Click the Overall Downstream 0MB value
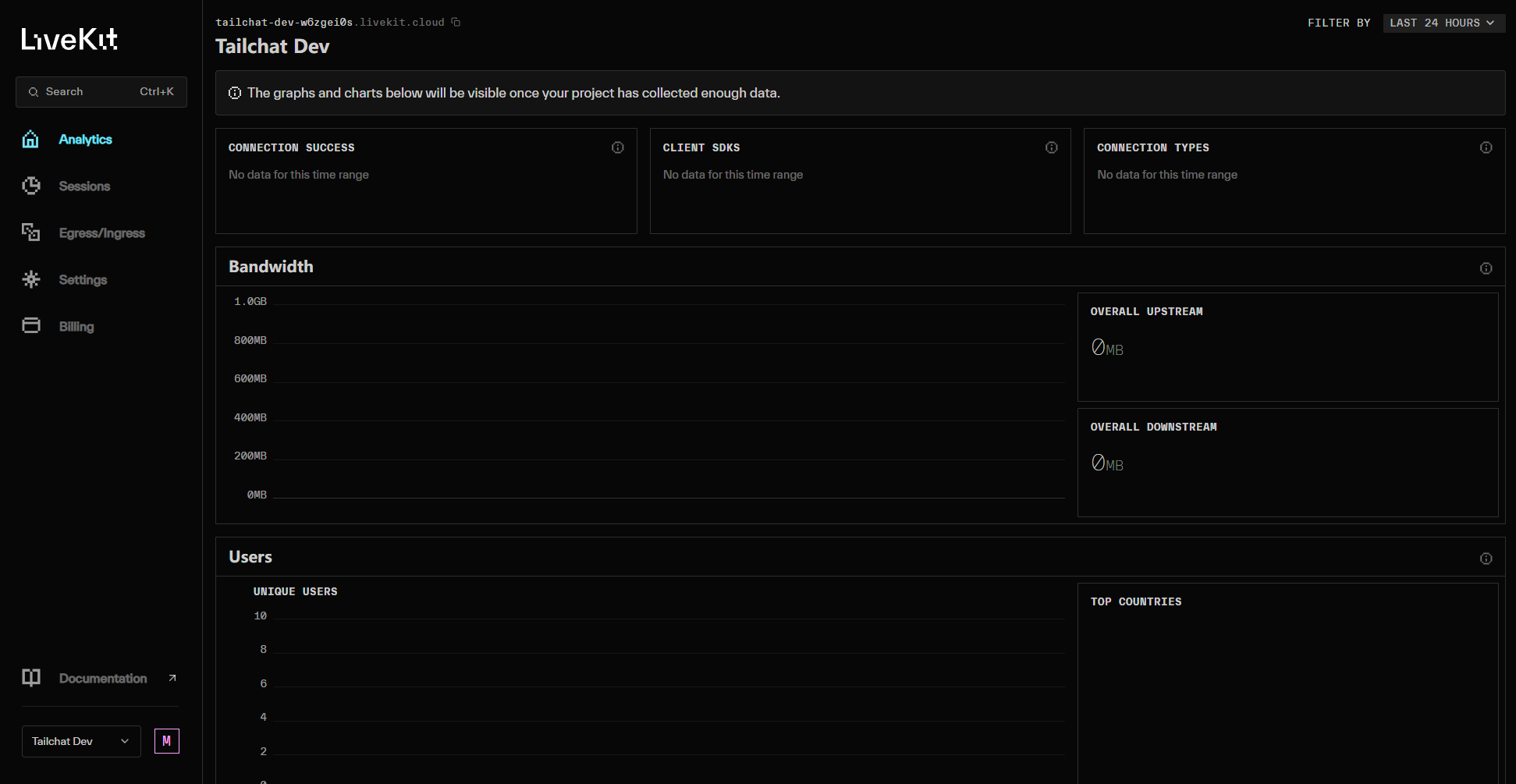Image resolution: width=1516 pixels, height=784 pixels. click(x=1107, y=463)
